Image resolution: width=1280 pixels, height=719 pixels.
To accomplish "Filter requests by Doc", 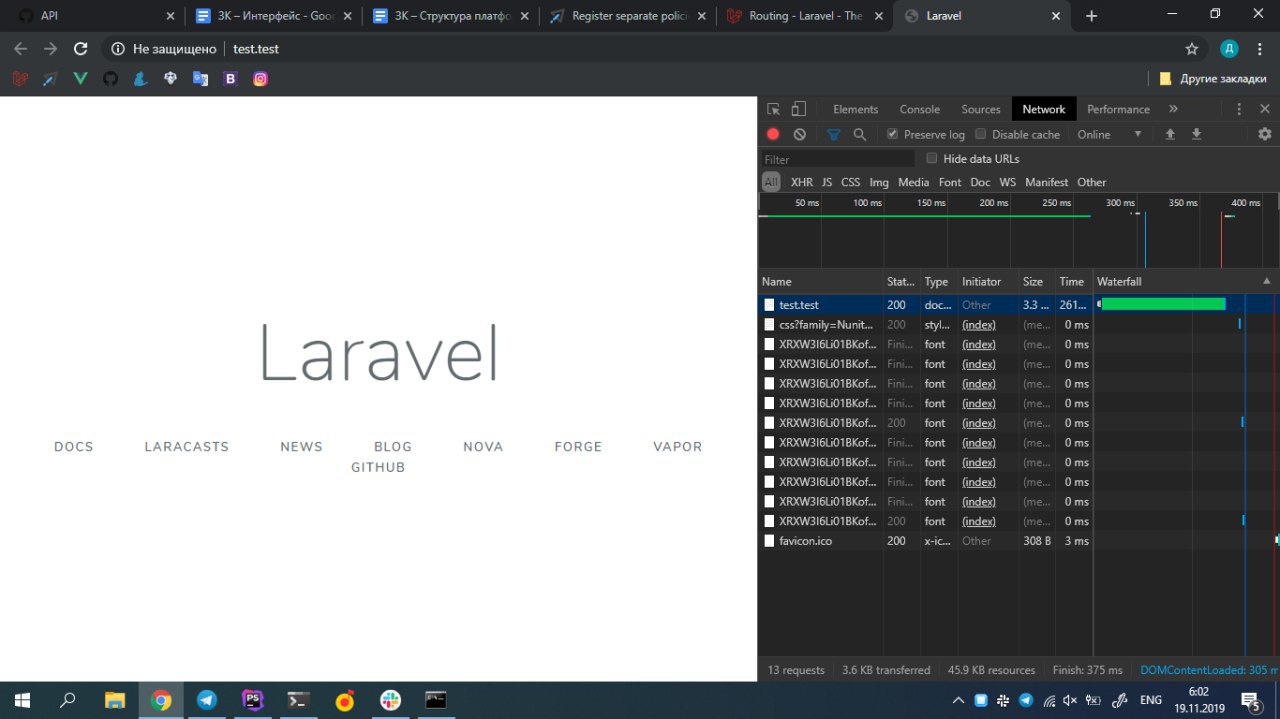I will coord(980,182).
